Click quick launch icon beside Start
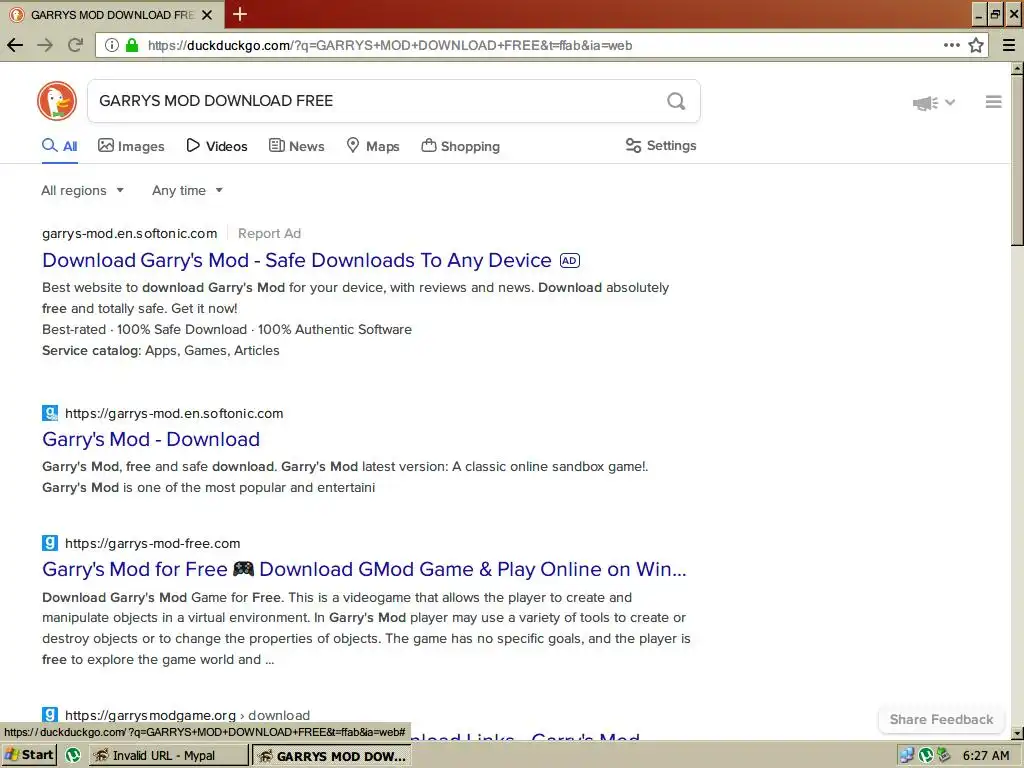Screen dimensions: 1024x768 point(72,756)
